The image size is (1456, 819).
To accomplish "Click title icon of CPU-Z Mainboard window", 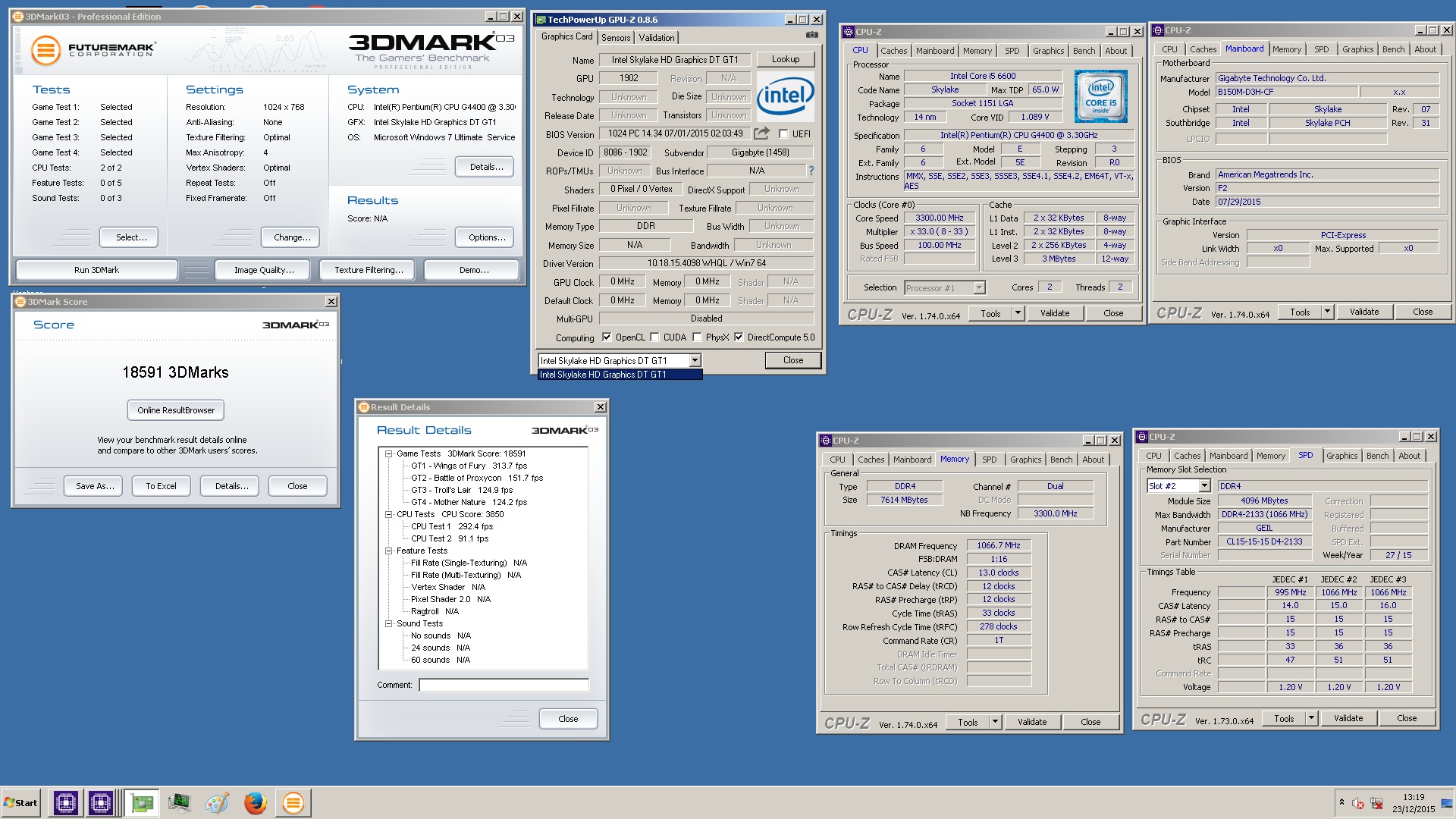I will (x=1158, y=30).
